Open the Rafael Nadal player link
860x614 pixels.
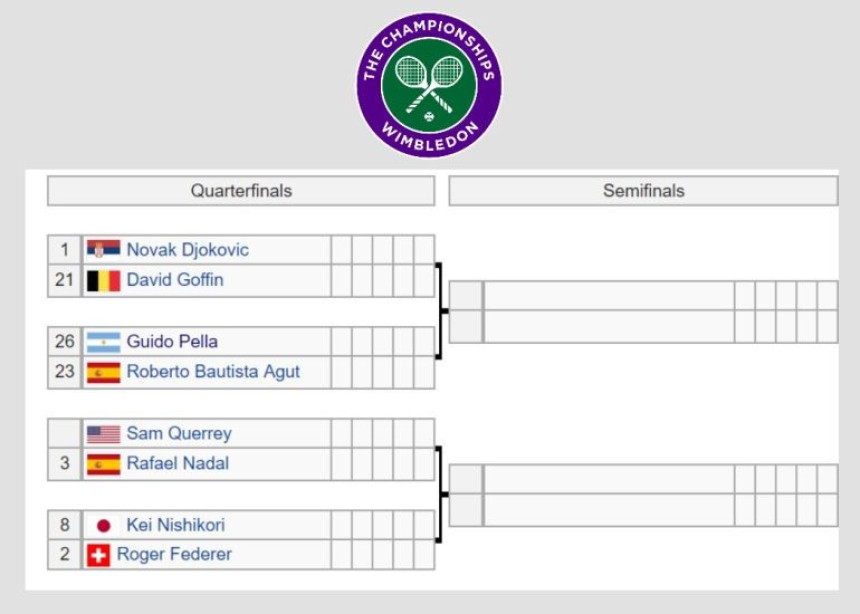[x=178, y=463]
